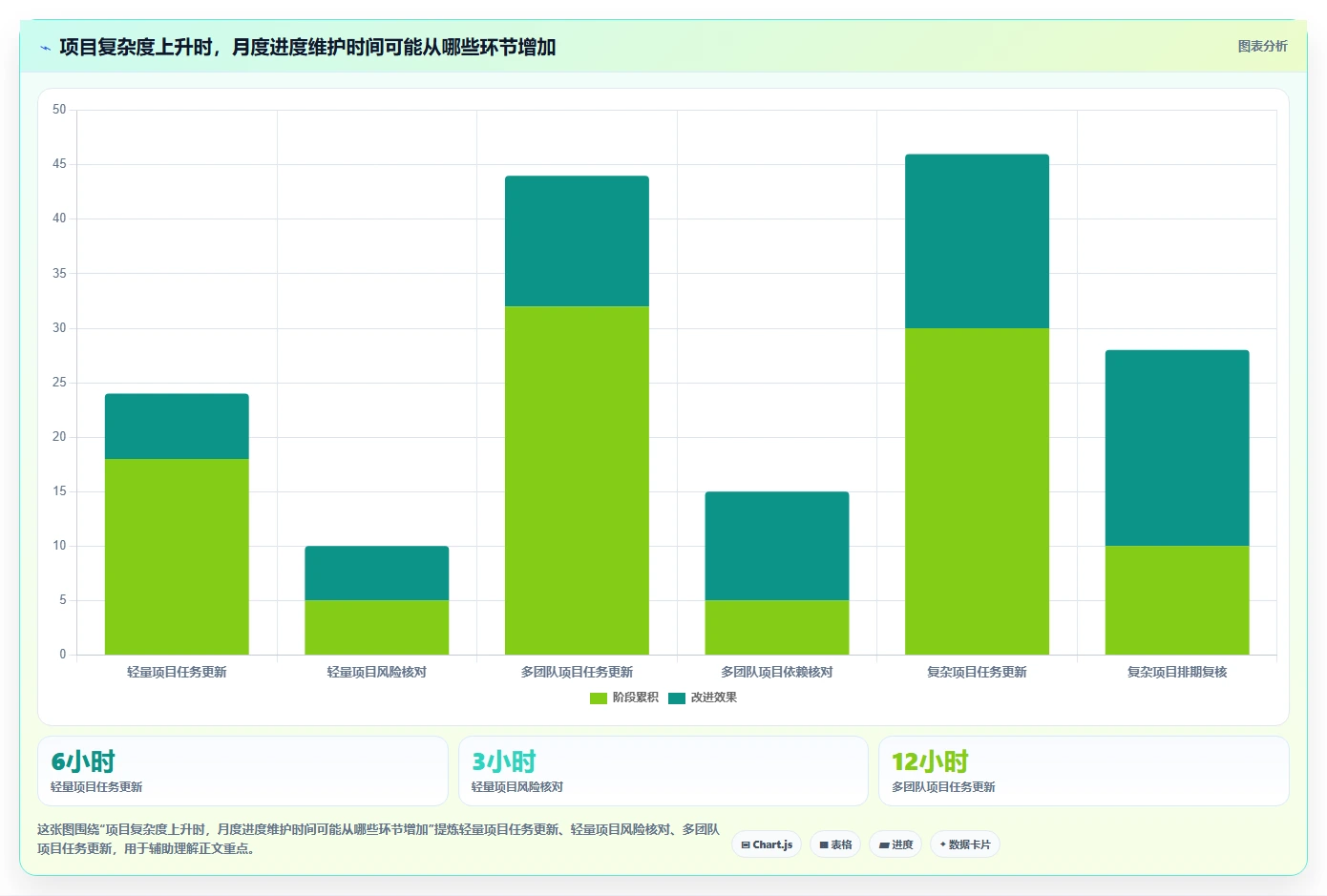Click the 轻量项目任务更新 caption under 6小时
This screenshot has height=896, width=1327.
click(x=96, y=787)
